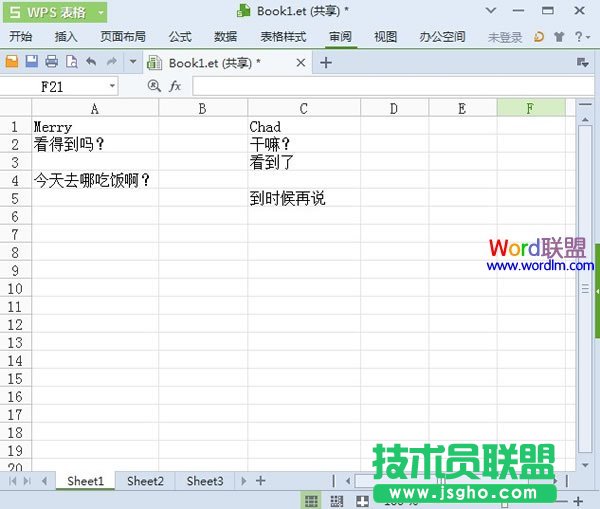Click the 未登录 login button
The image size is (600, 509).
(505, 37)
